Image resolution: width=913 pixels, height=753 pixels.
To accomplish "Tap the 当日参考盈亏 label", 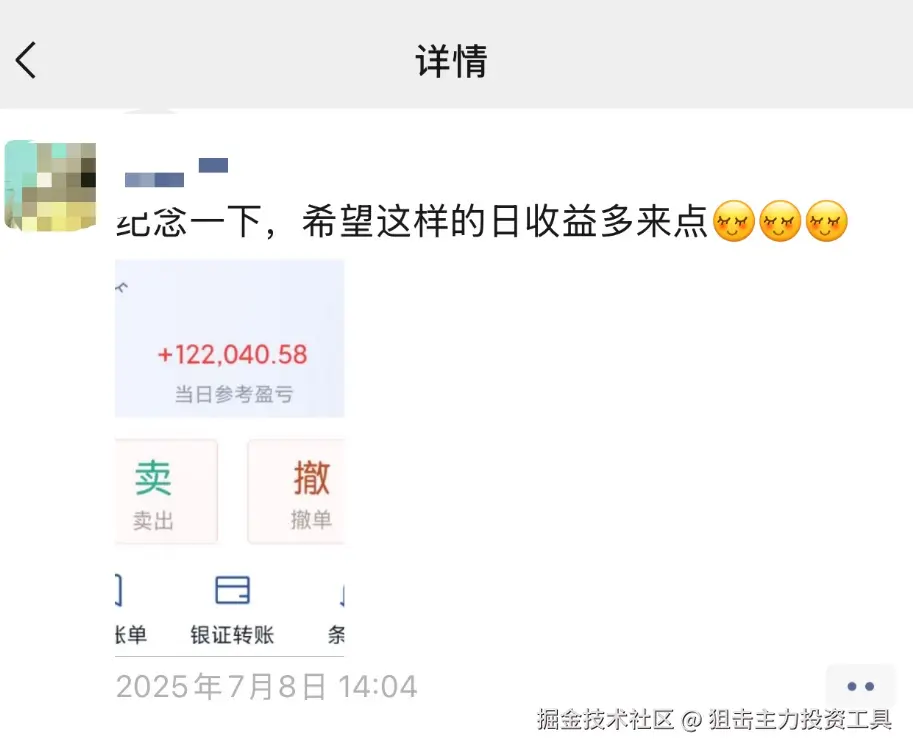I will point(233,394).
